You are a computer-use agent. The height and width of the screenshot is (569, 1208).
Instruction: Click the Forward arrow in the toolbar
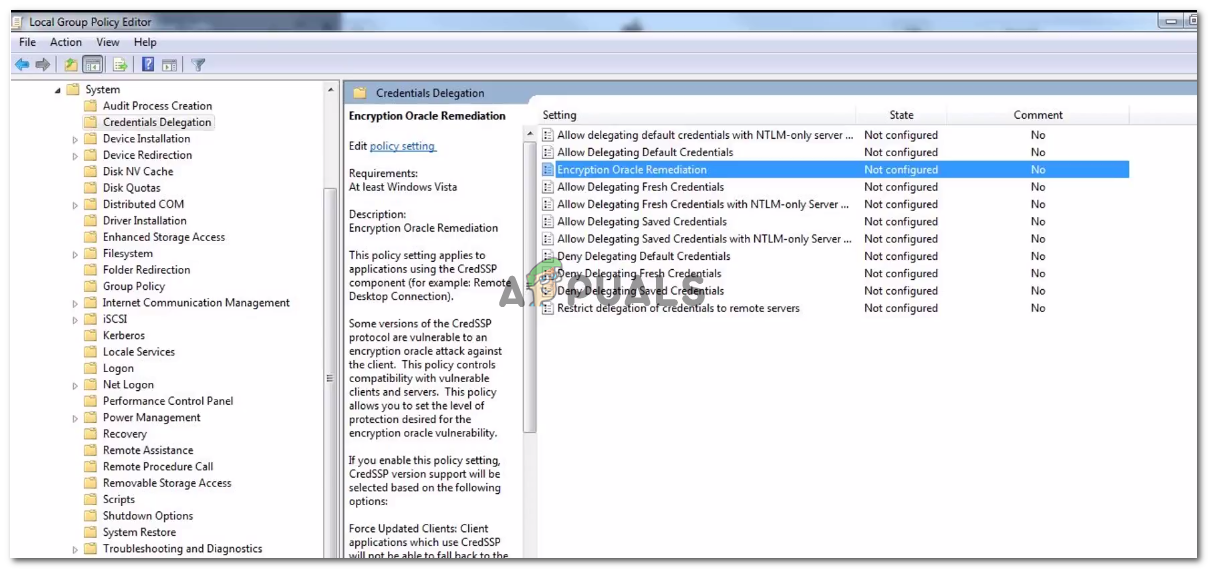coord(42,65)
